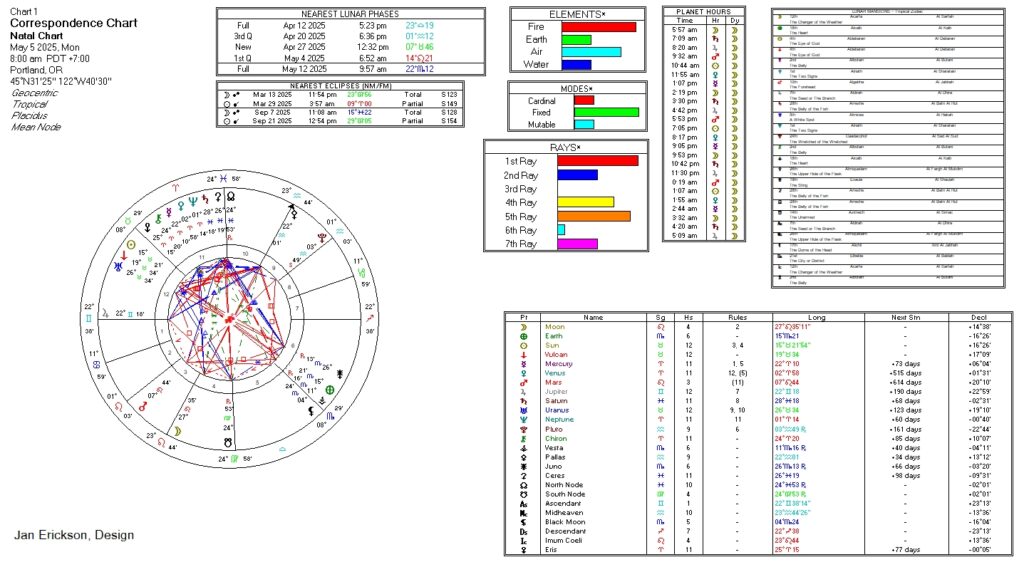The width and height of the screenshot is (1024, 562).
Task: Click the Sun glyph in the planet table
Action: coord(523,345)
